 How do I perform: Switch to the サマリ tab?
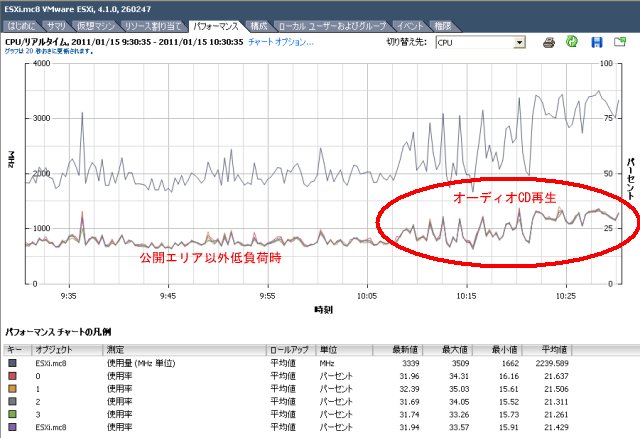click(59, 24)
